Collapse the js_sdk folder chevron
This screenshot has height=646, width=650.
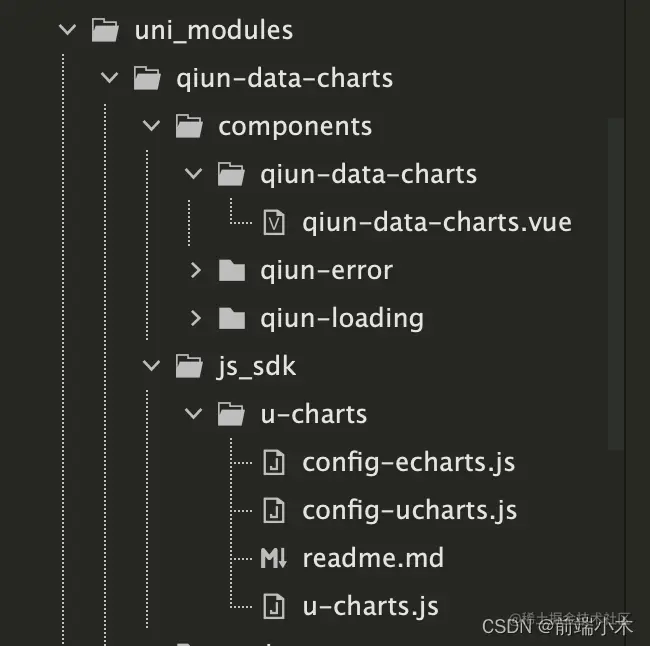point(151,366)
